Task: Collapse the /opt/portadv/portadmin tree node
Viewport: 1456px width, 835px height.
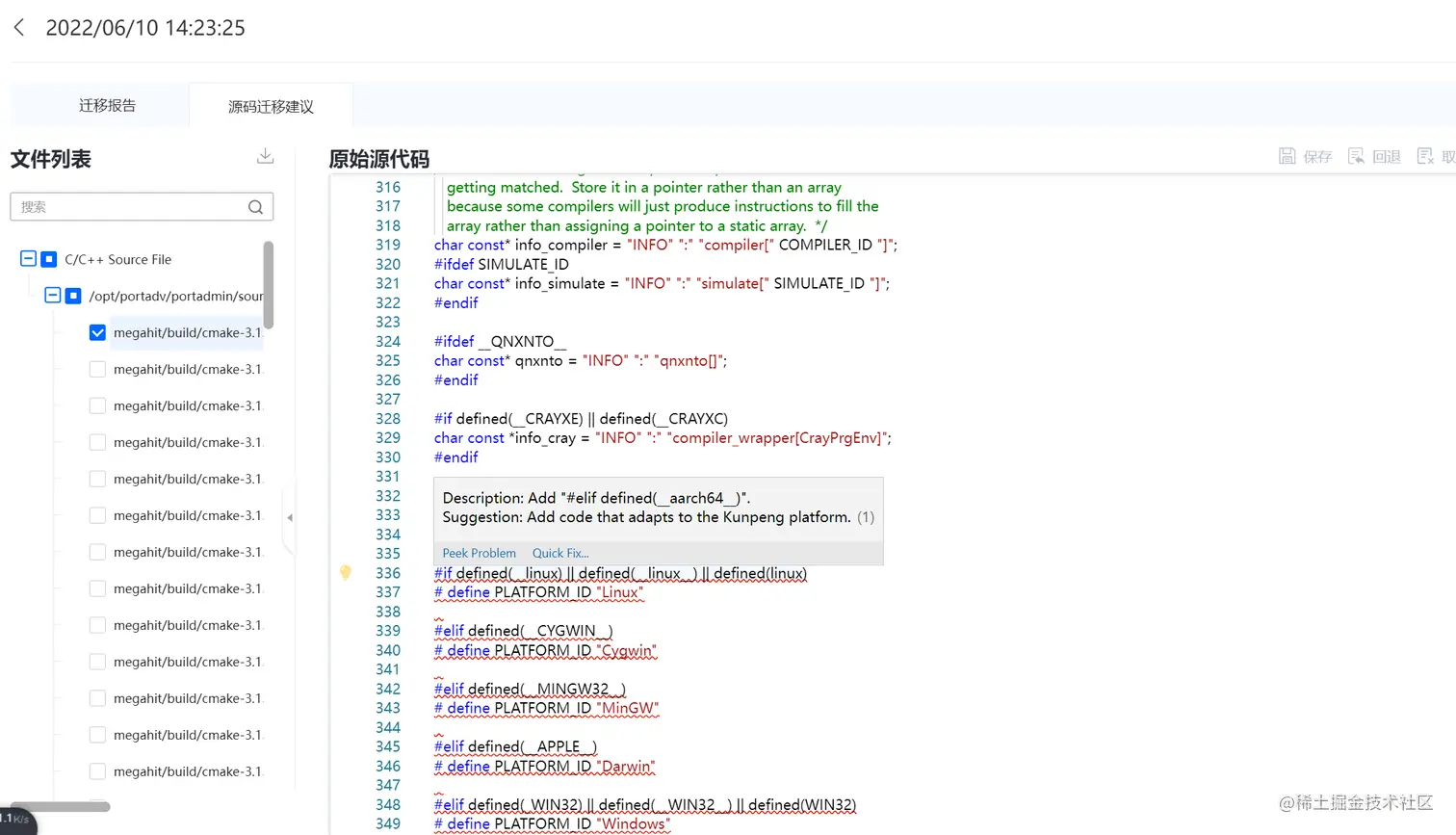Action: [53, 296]
